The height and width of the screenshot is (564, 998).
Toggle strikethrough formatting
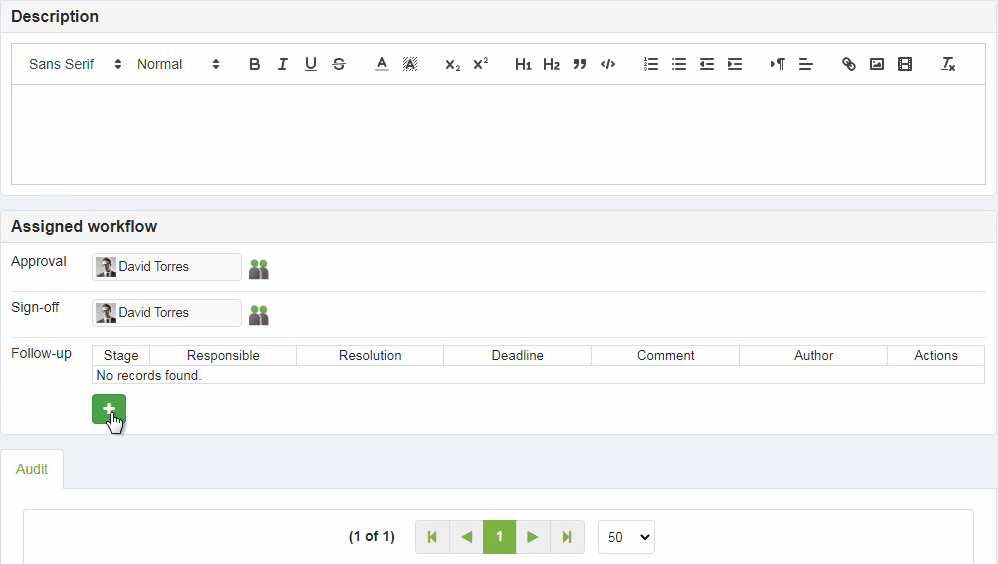(339, 64)
